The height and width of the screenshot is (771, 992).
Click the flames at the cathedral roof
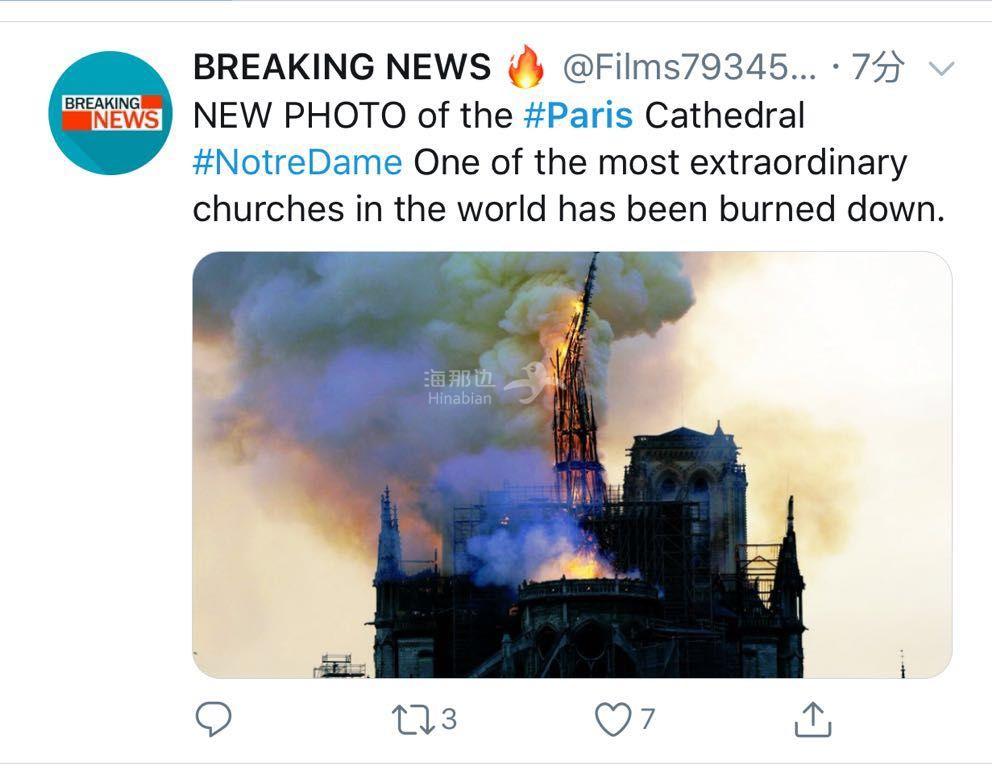tap(573, 563)
